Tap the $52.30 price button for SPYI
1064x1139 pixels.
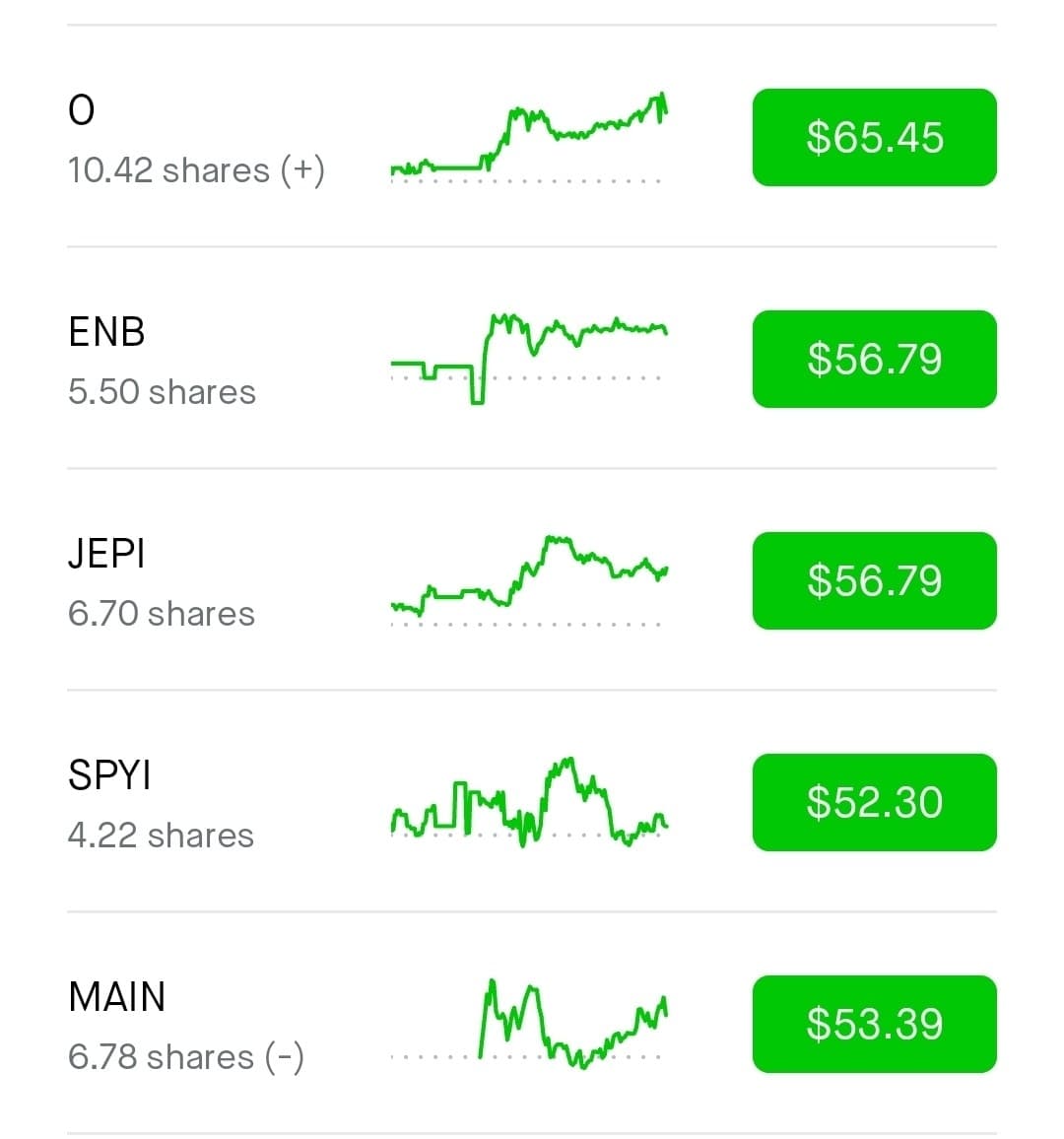tap(874, 802)
